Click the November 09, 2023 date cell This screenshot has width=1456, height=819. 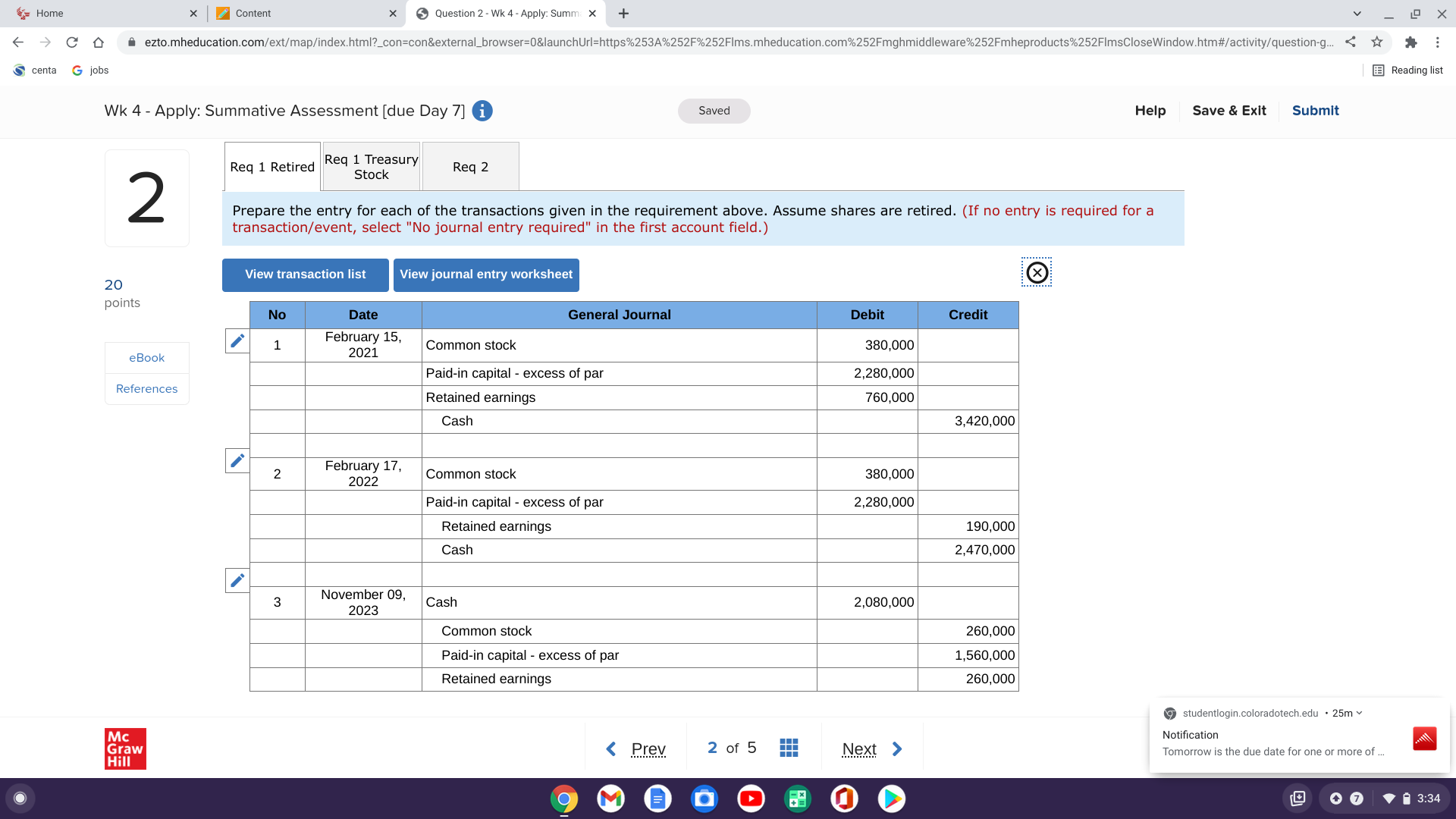(363, 603)
